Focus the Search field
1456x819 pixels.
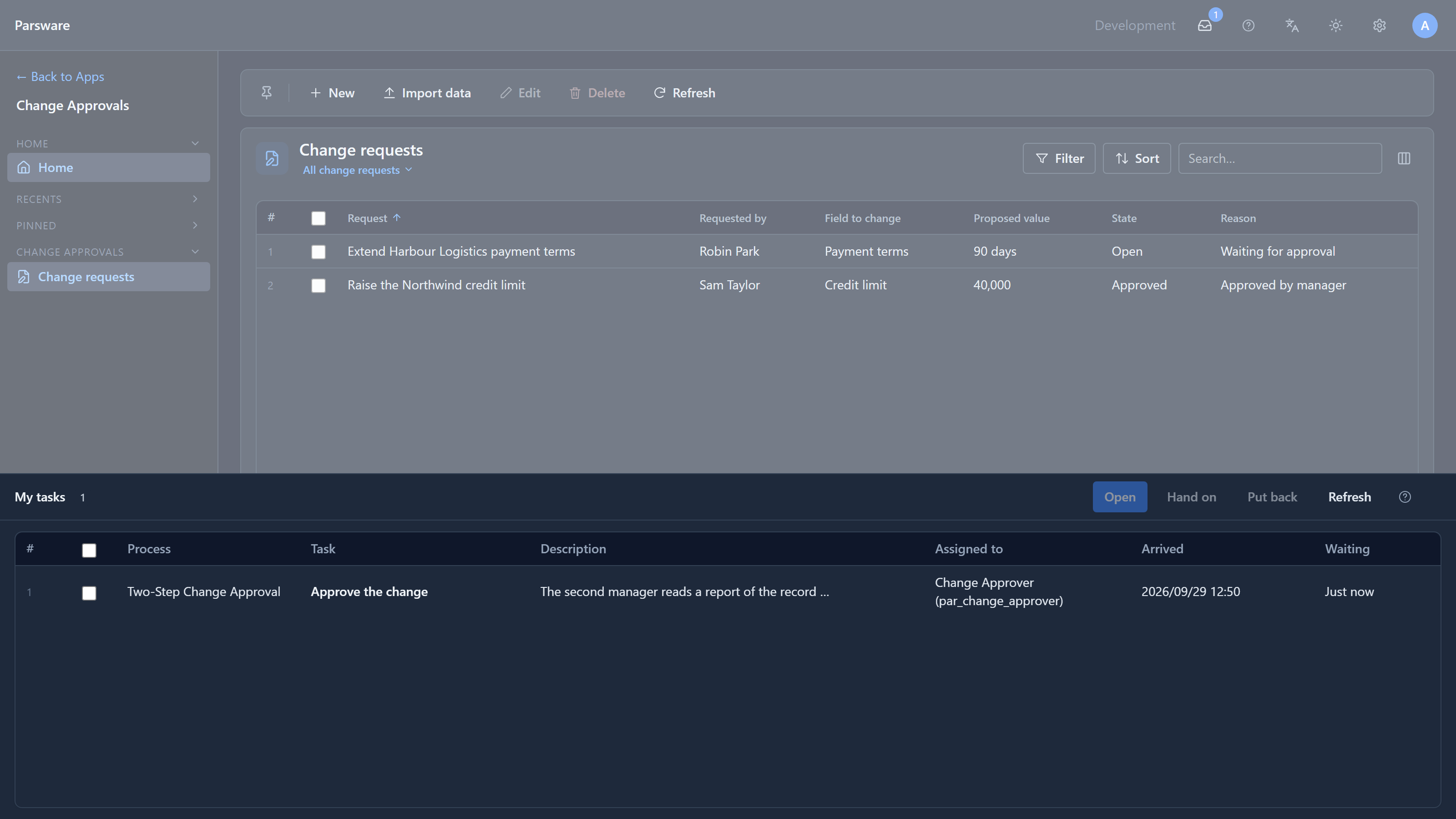[1279, 158]
